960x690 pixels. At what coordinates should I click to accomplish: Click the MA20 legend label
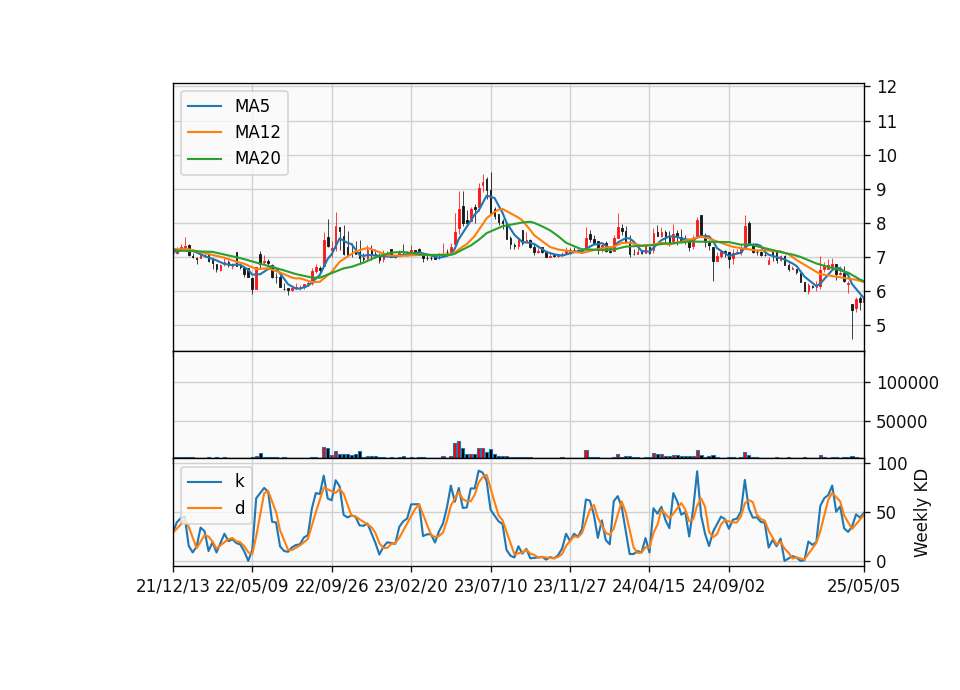pos(257,158)
